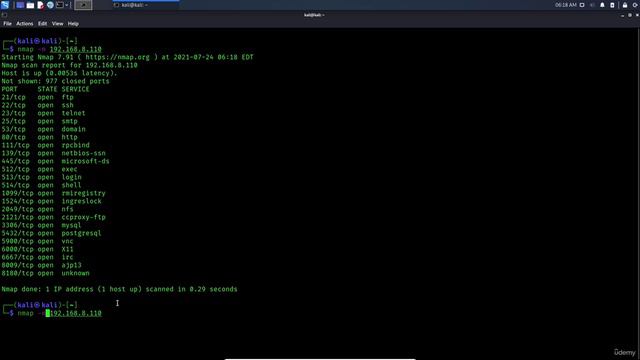Viewport: 640px width, 360px height.
Task: Launch the terminal emulator panel icon
Action: (60, 5)
